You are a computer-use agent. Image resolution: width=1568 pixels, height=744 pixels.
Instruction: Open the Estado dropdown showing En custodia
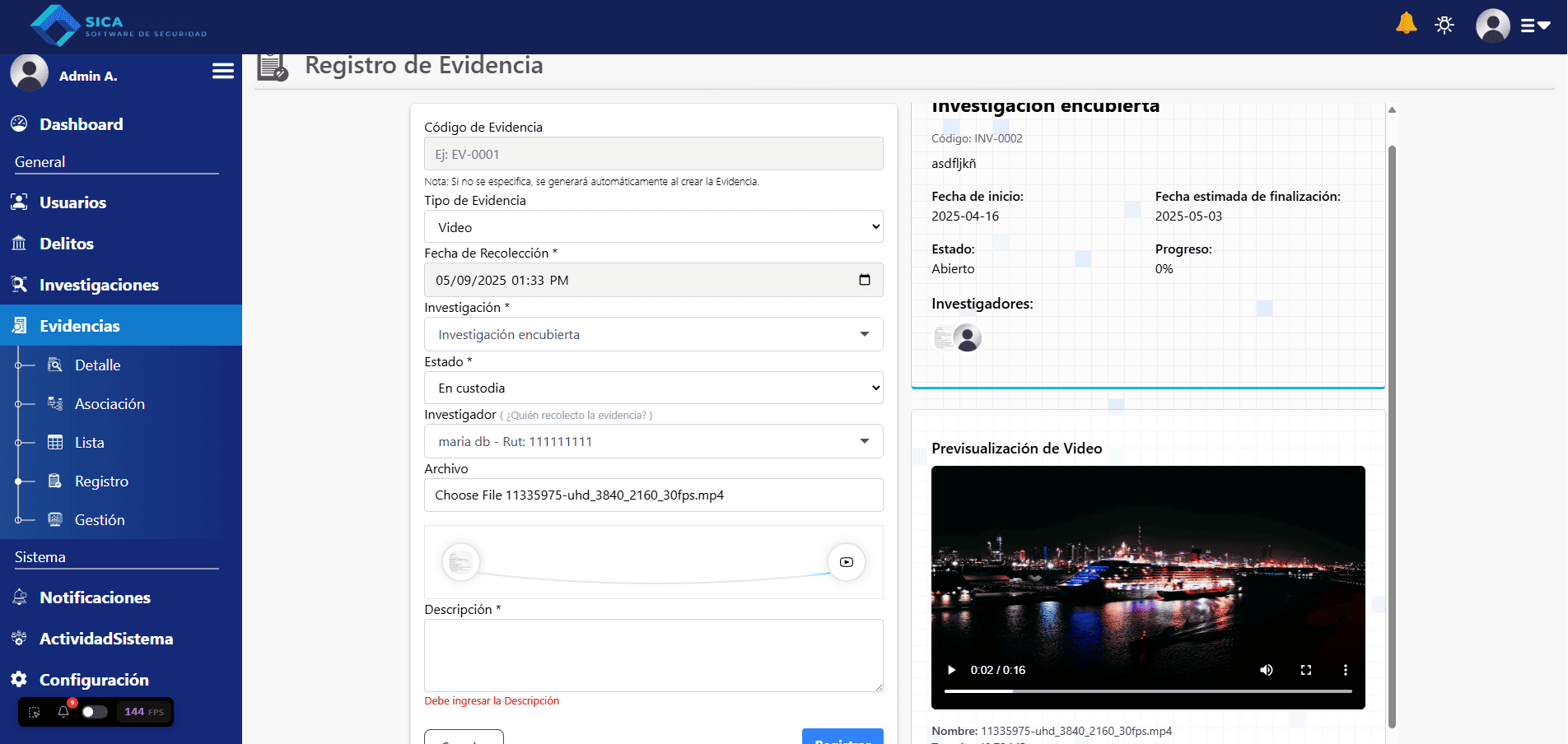pos(653,388)
